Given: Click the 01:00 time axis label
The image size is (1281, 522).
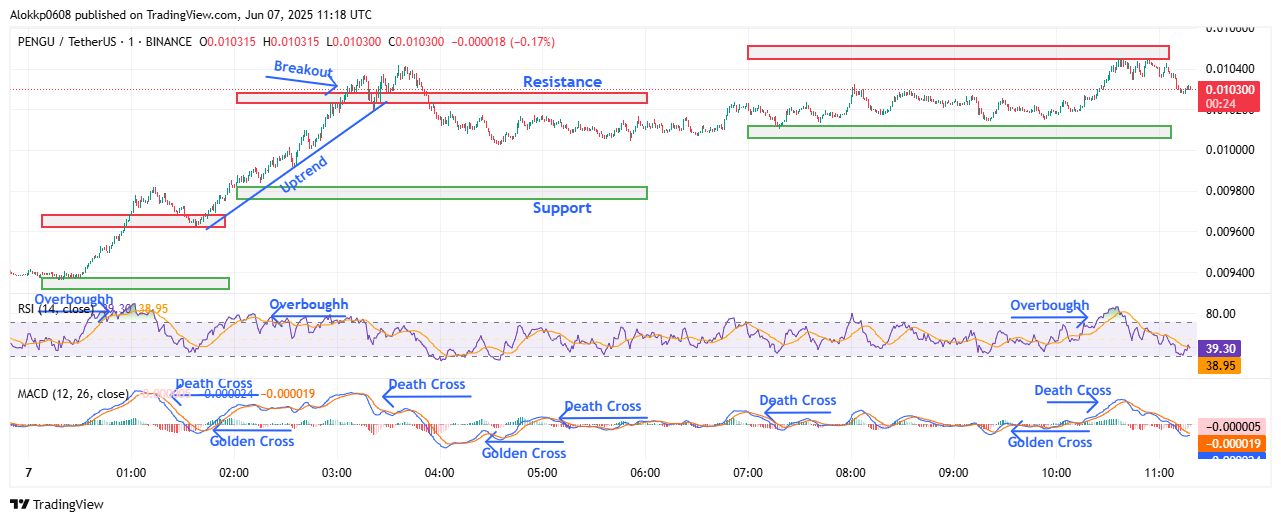Looking at the screenshot, I should coord(132,473).
